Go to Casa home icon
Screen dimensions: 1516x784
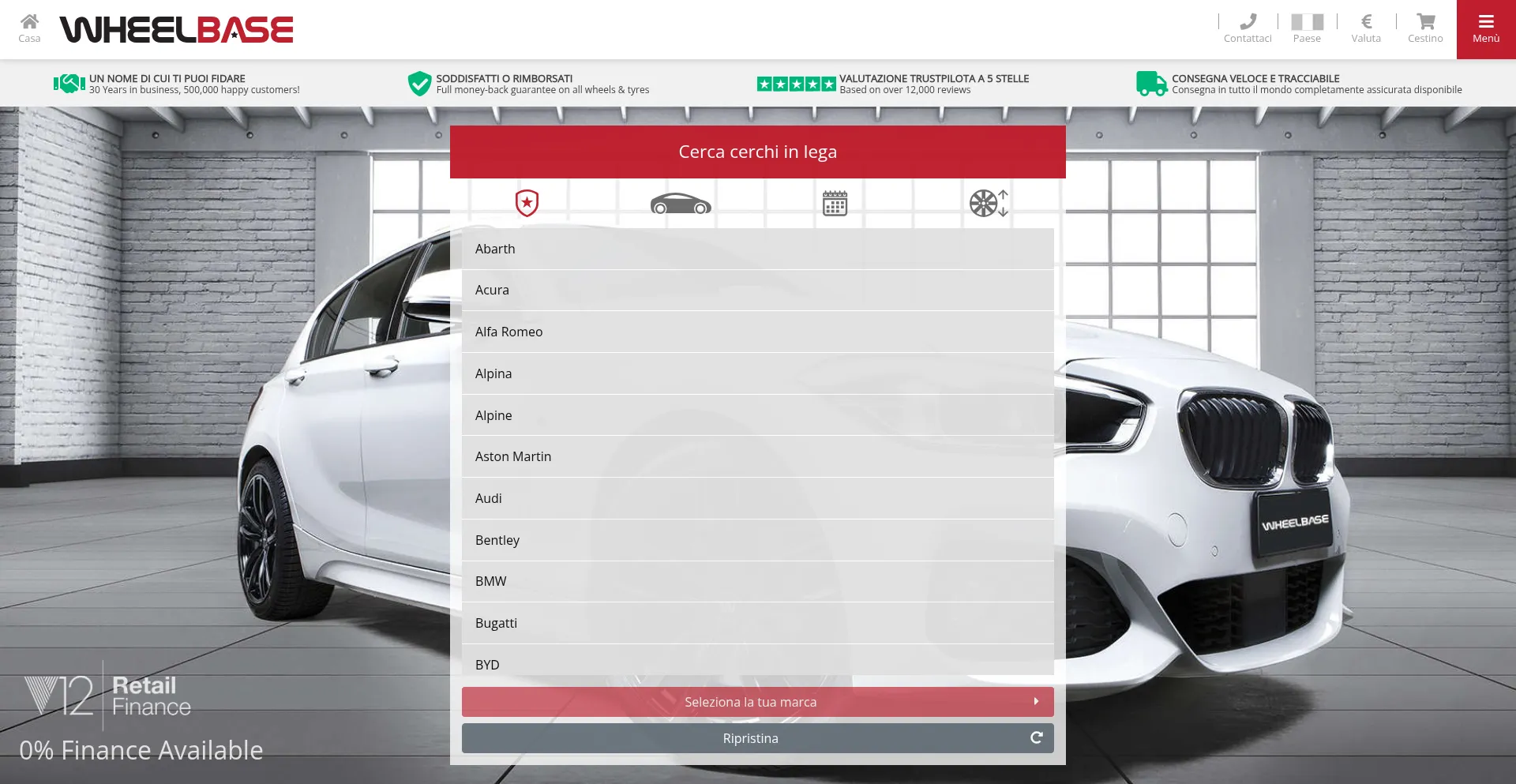(x=29, y=28)
